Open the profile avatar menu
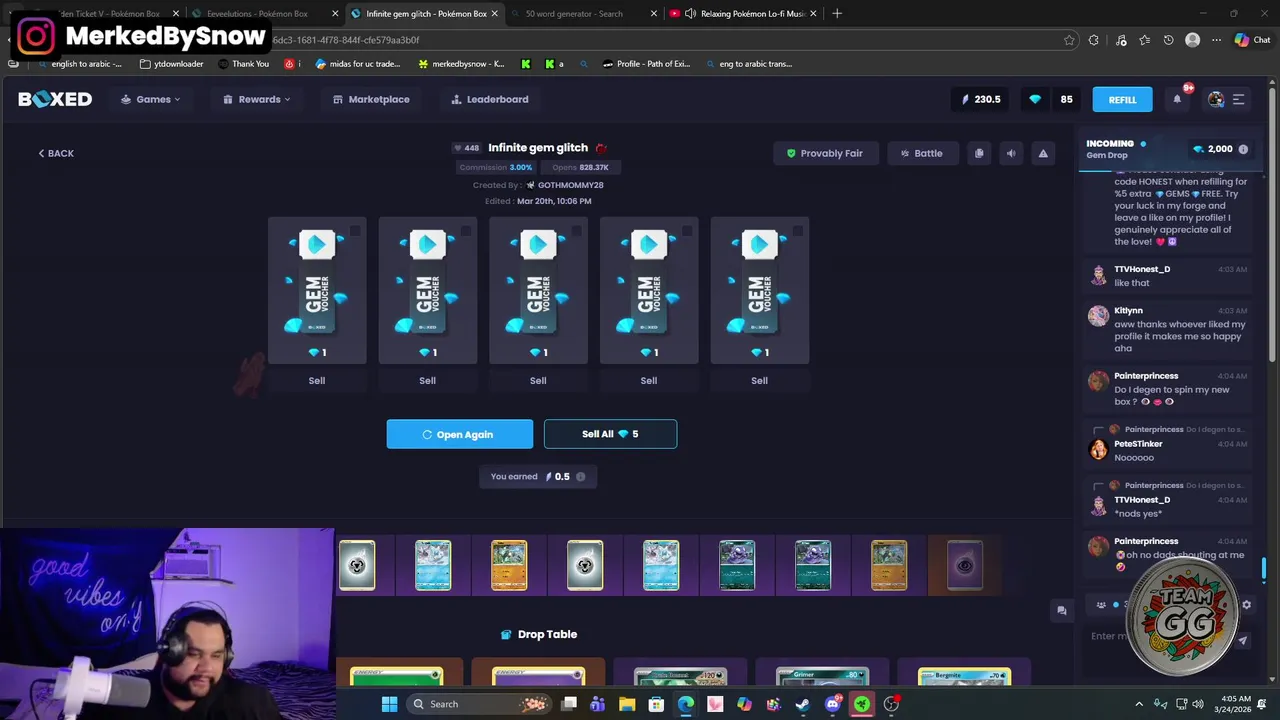Screen dimensions: 1280x720 [x=1216, y=99]
